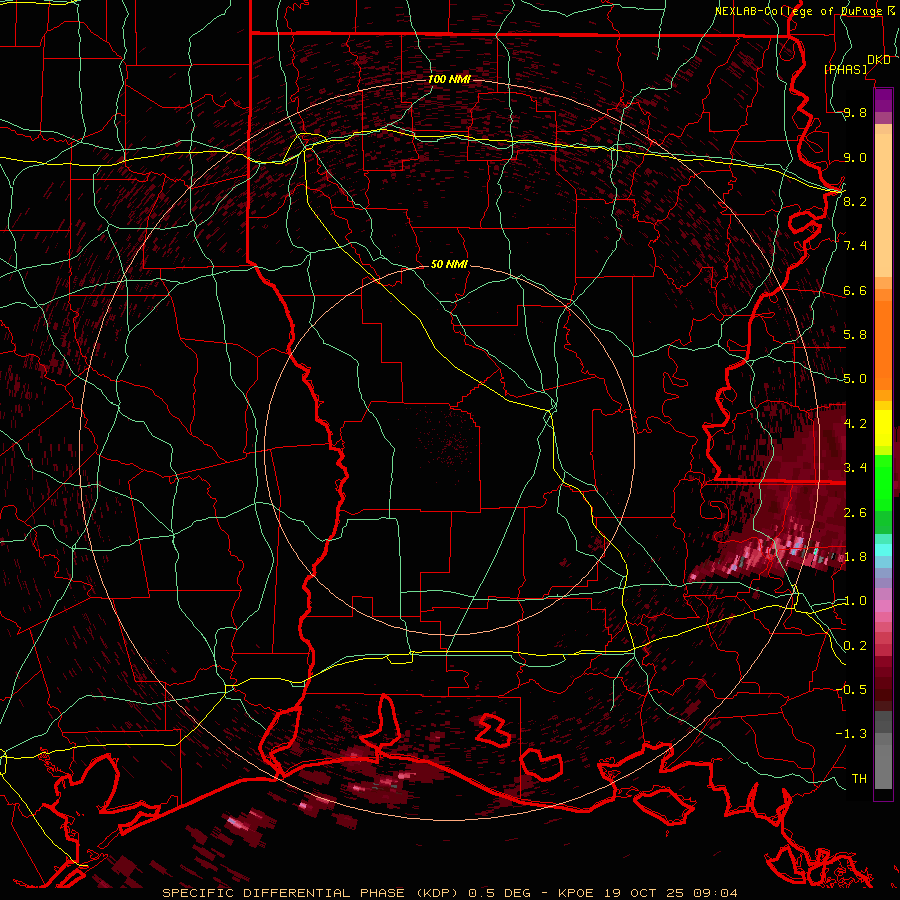Select the 6.6 value on the scale
Image resolution: width=900 pixels, height=900 pixels.
click(855, 291)
